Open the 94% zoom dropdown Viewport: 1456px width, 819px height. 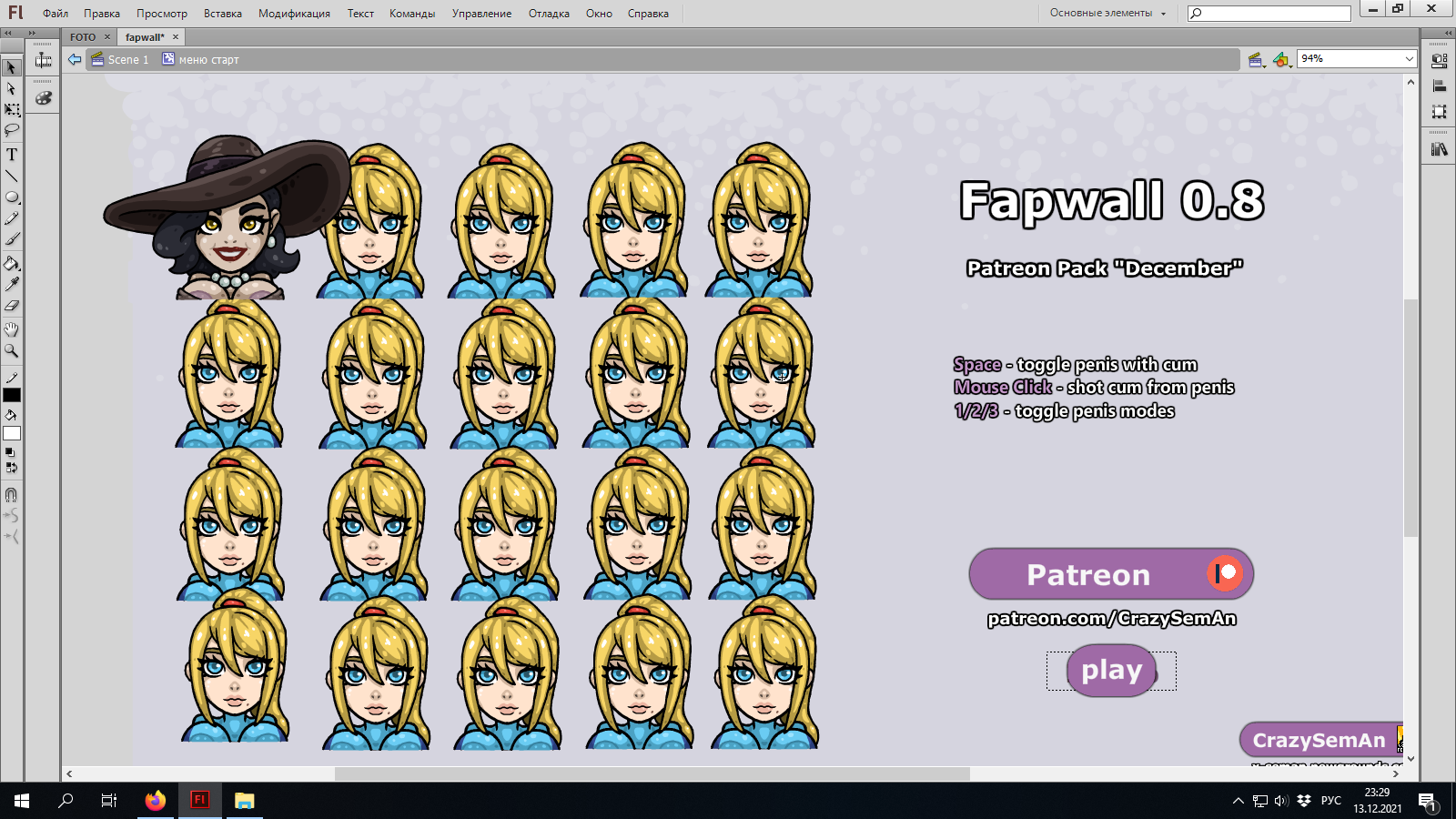pos(1409,58)
